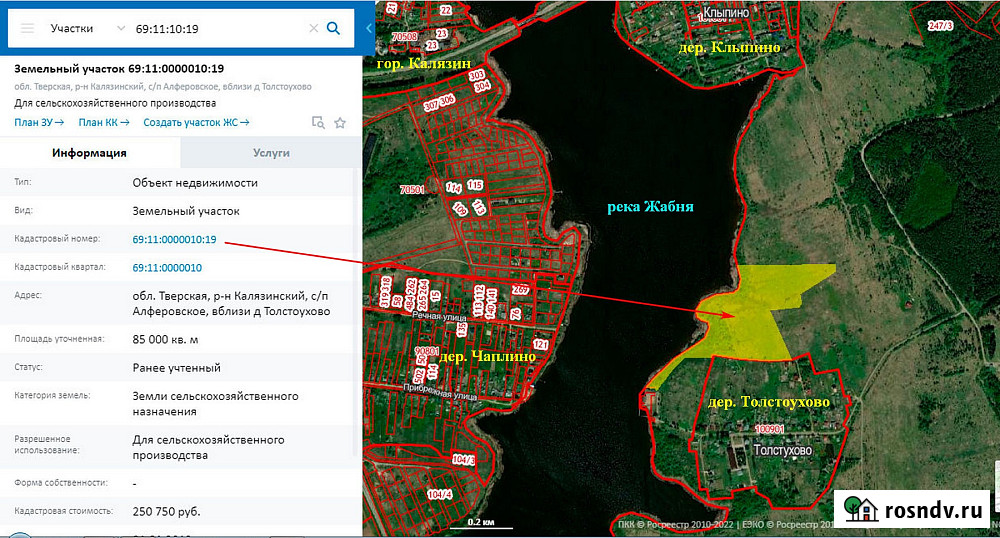Screen dimensions: 1000x538
Task: Expand search type list with chevron arrow
Action: pos(120,28)
